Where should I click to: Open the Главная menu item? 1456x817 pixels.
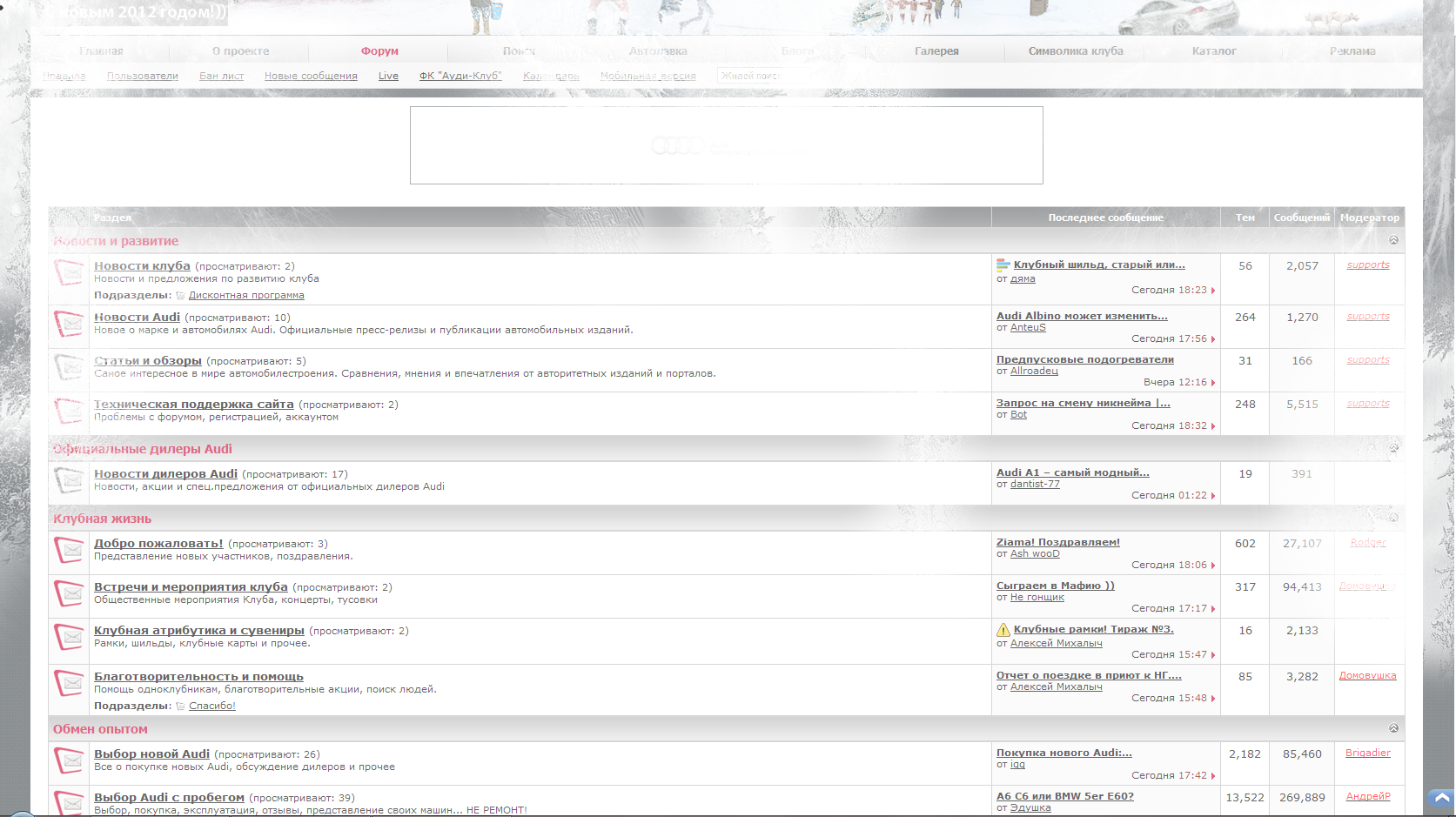[x=101, y=51]
